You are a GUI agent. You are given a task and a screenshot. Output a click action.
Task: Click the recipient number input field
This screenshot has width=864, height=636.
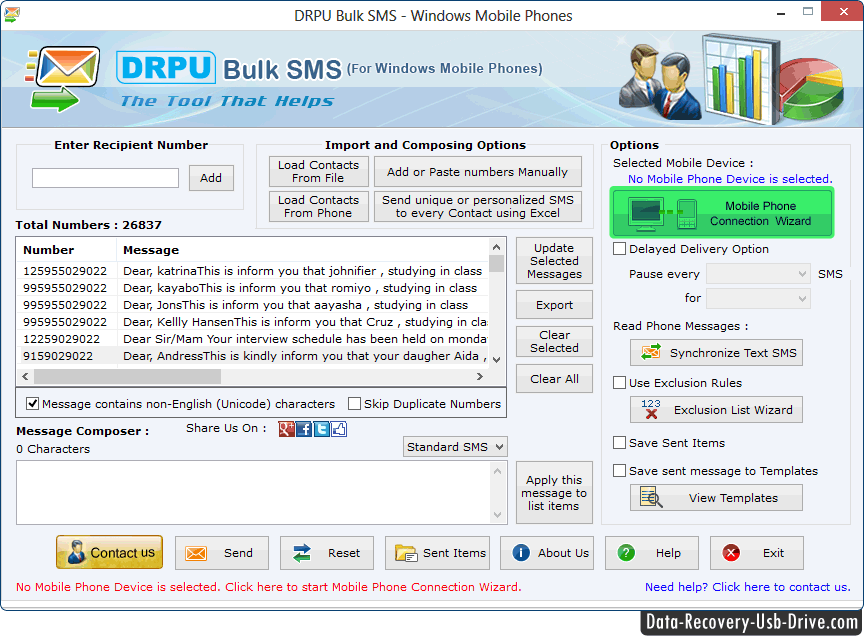pos(105,178)
